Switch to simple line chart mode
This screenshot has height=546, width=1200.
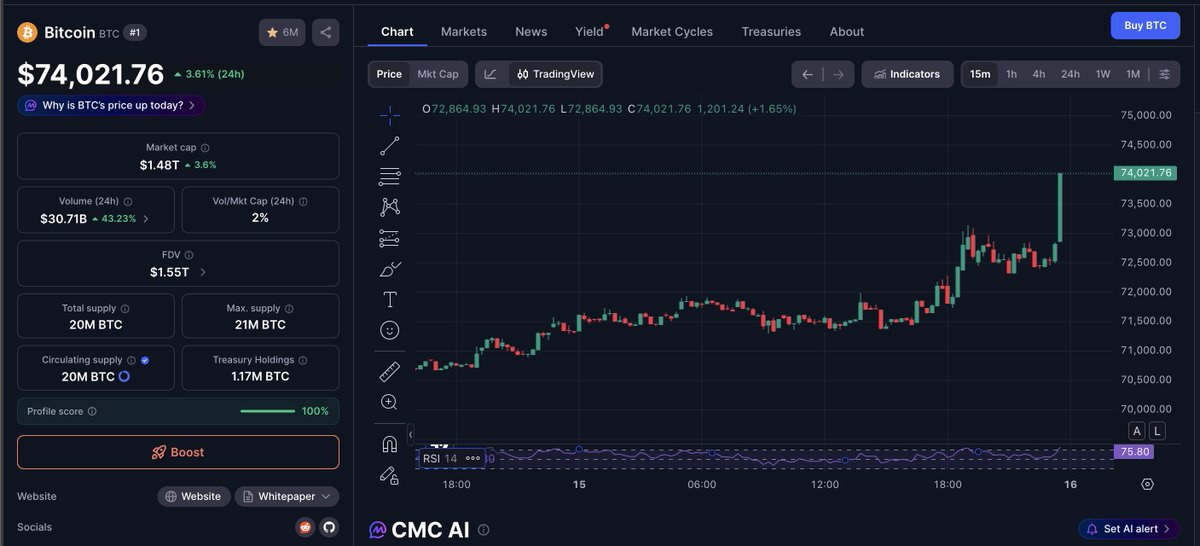pyautogui.click(x=491, y=74)
